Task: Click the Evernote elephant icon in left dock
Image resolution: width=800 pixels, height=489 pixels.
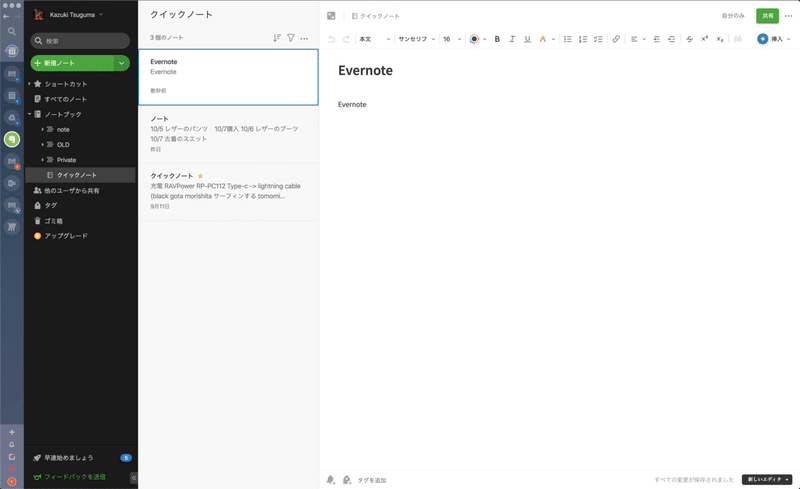Action: pyautogui.click(x=12, y=139)
